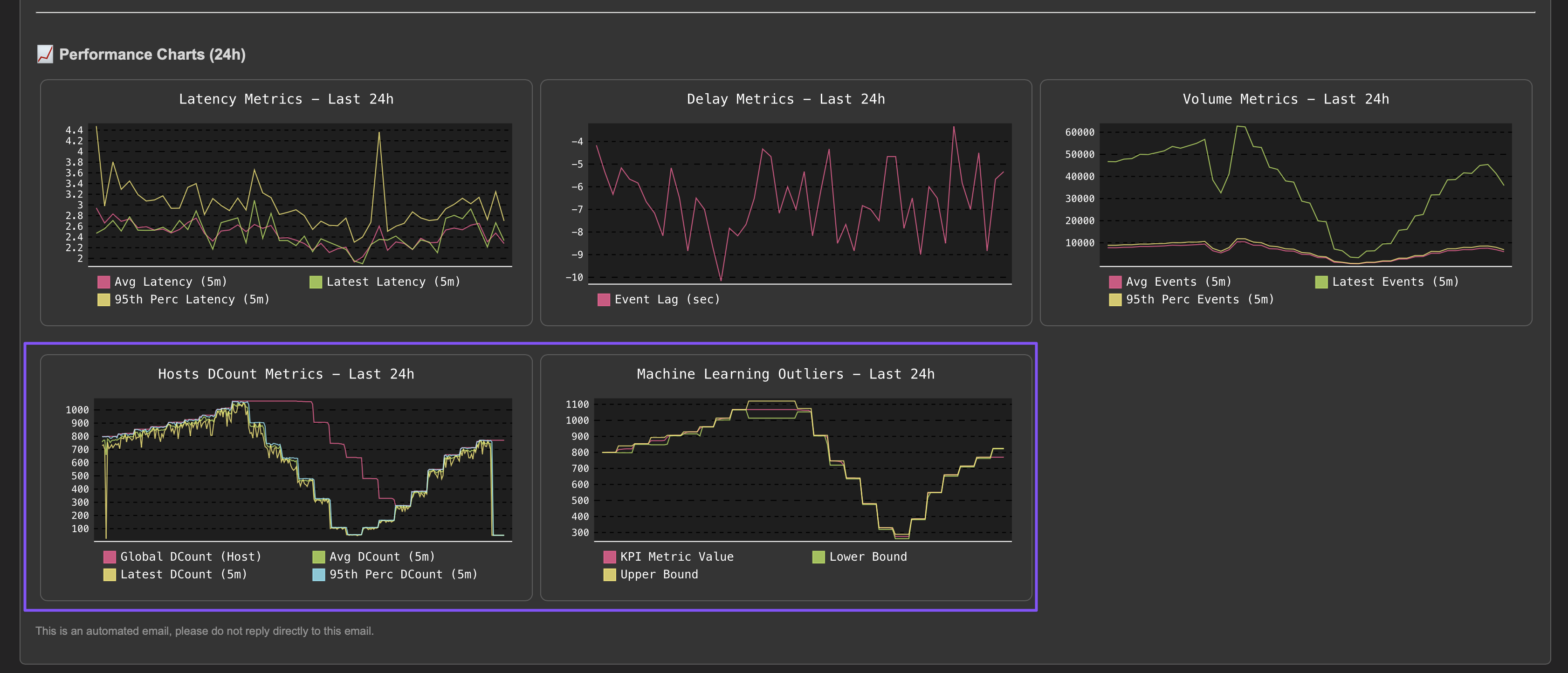Click the 95th Perc Latency yellow swatch
This screenshot has width=1568, height=673.
click(103, 299)
